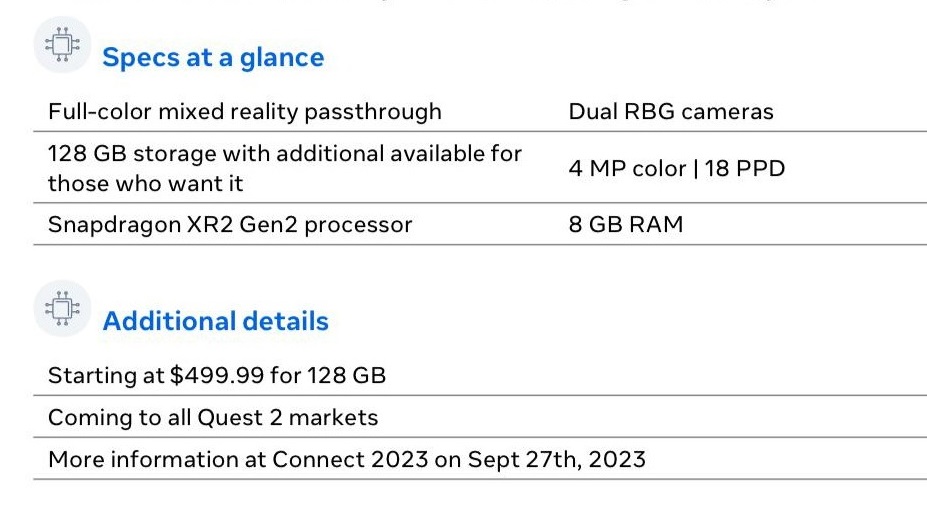Select the 18 PPD value

[745, 168]
